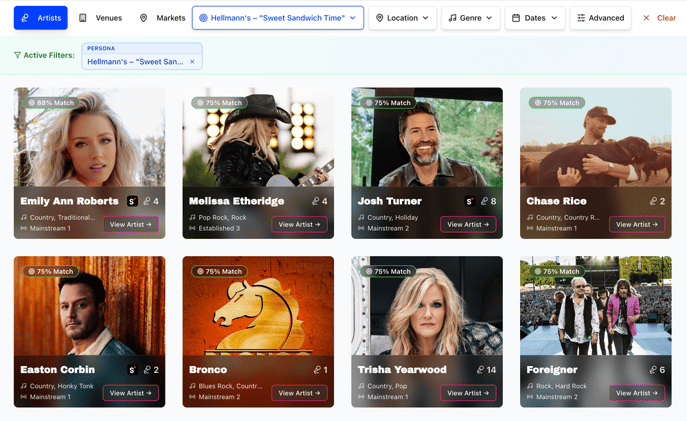View artist Bronco

[299, 393]
